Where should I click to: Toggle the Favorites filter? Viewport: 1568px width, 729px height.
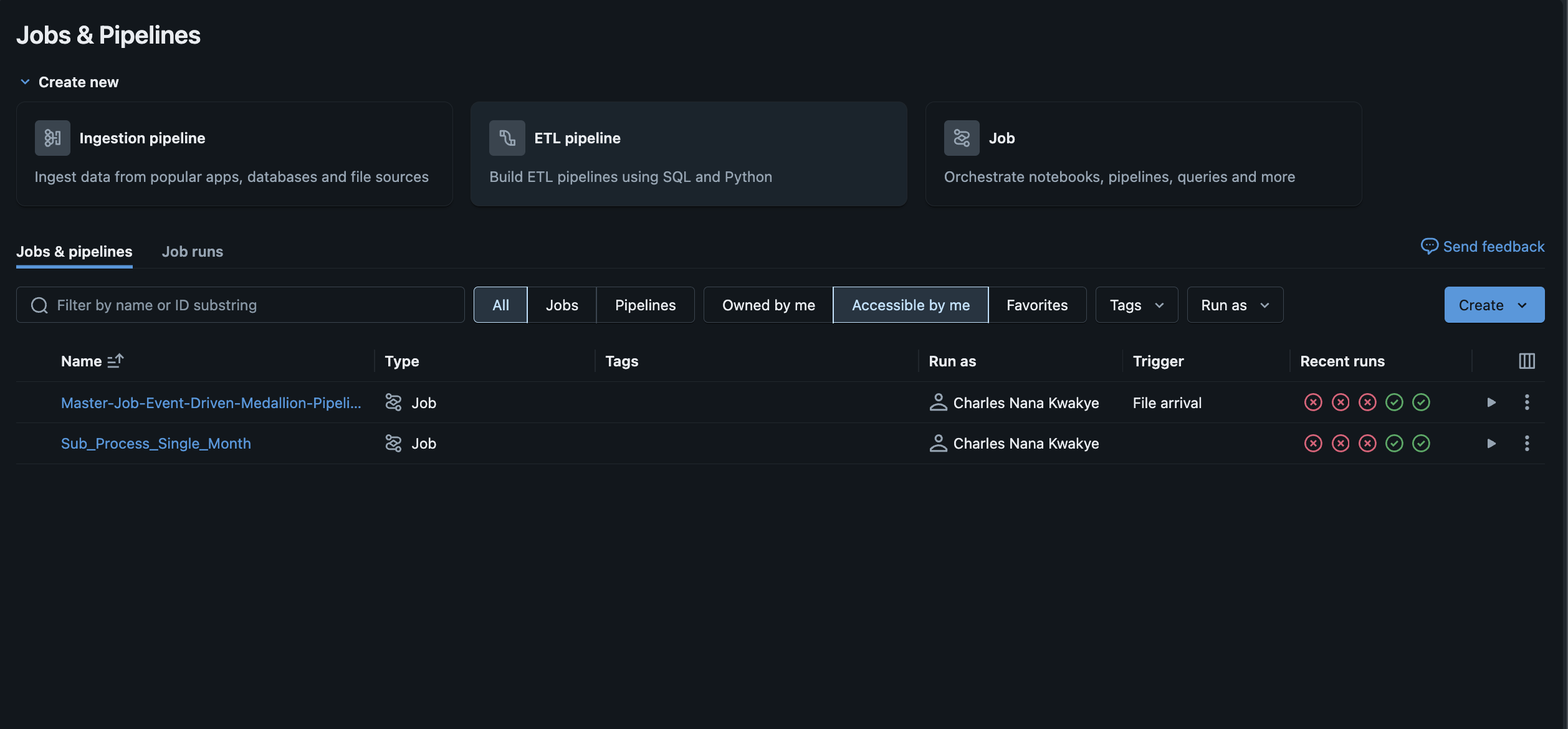pos(1036,305)
